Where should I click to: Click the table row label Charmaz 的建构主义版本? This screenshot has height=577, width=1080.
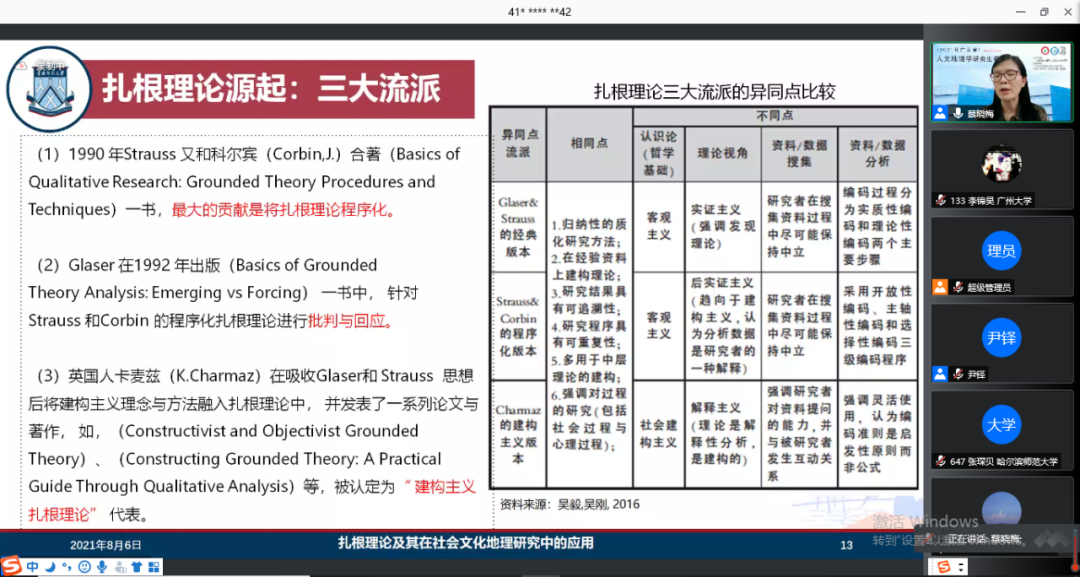(519, 434)
